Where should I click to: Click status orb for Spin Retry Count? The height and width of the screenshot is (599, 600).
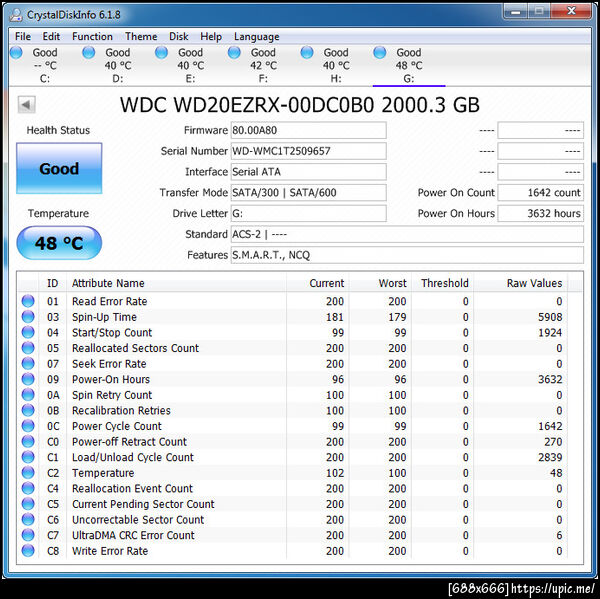(x=28, y=395)
